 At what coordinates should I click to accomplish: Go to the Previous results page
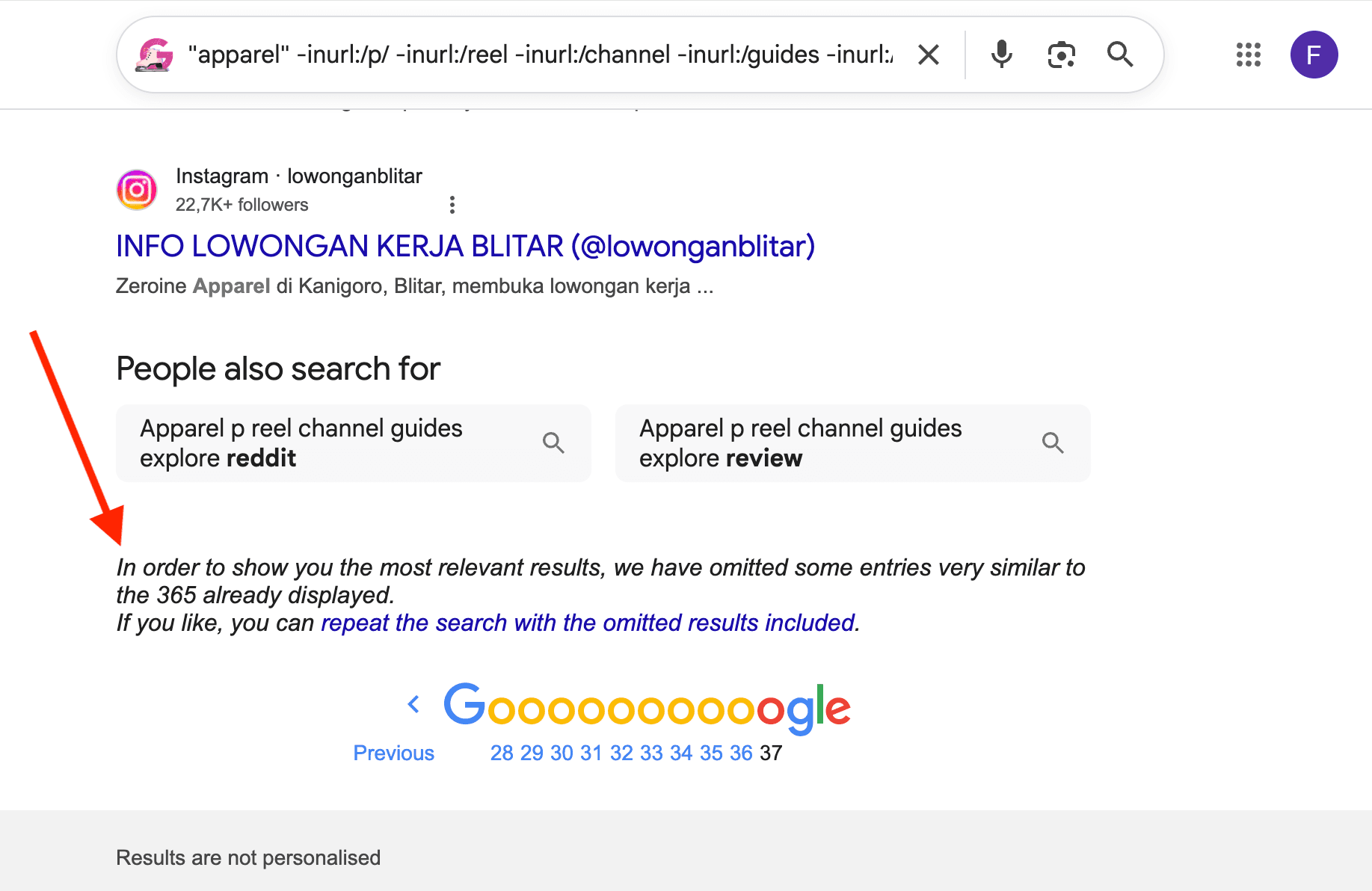point(393,753)
